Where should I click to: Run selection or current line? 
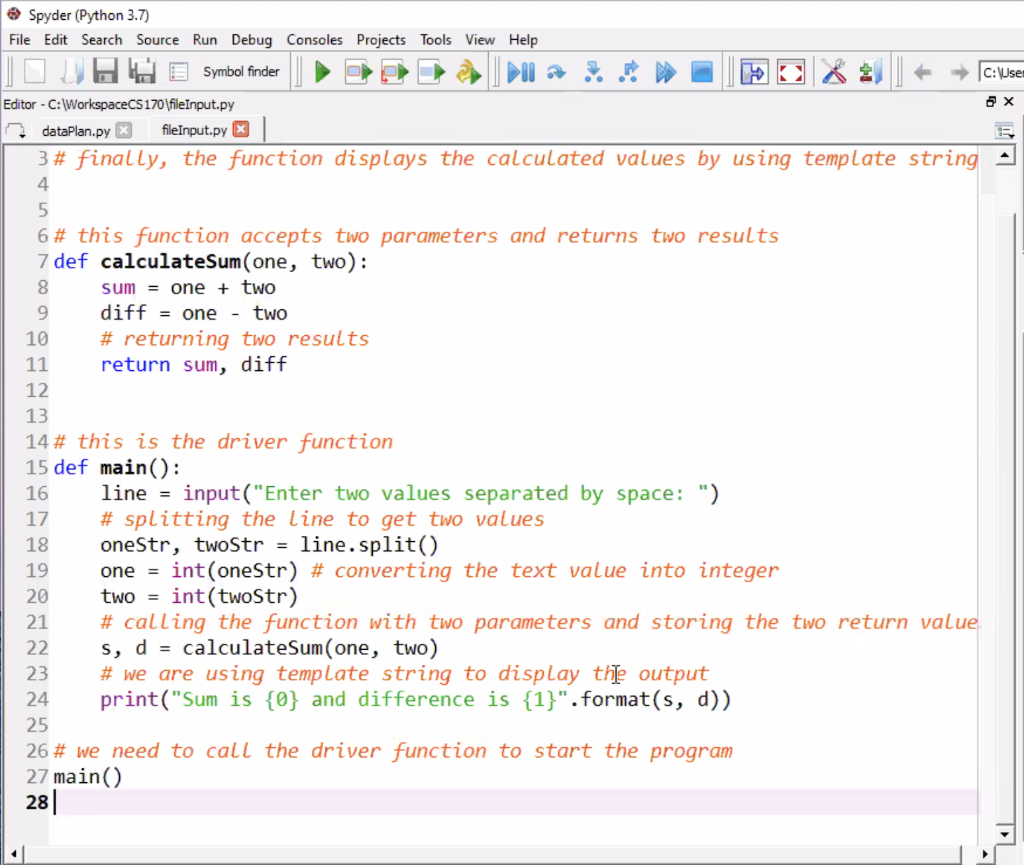(x=431, y=72)
